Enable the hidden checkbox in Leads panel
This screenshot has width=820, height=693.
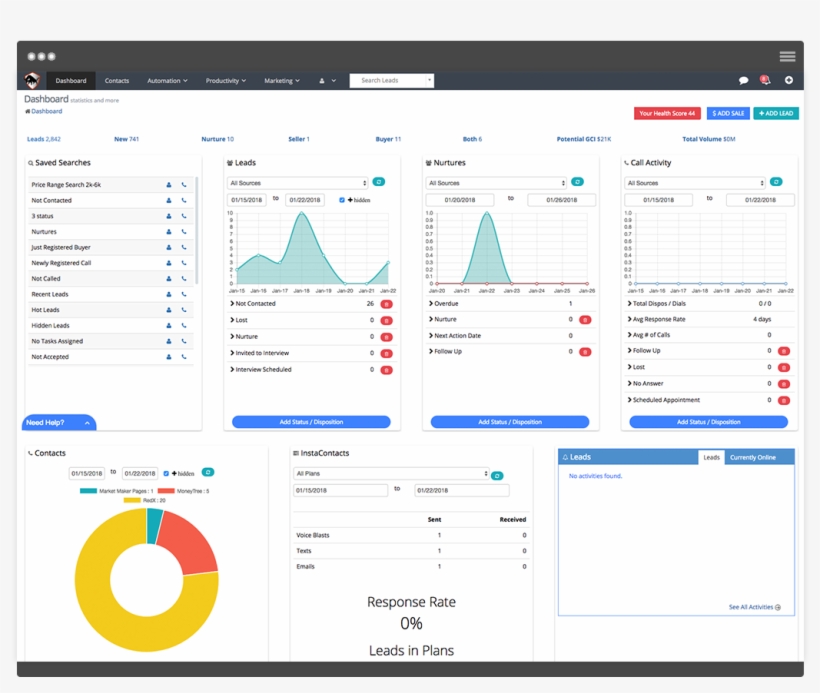(341, 200)
